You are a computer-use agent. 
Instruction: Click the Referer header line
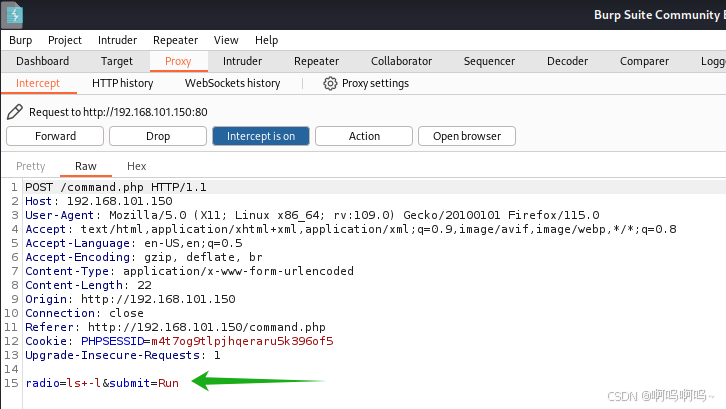pyautogui.click(x=175, y=327)
